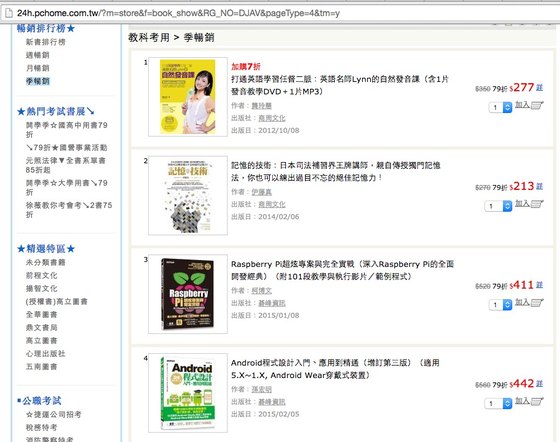
Task: Click the release date 2015/01/08
Action: point(279,316)
